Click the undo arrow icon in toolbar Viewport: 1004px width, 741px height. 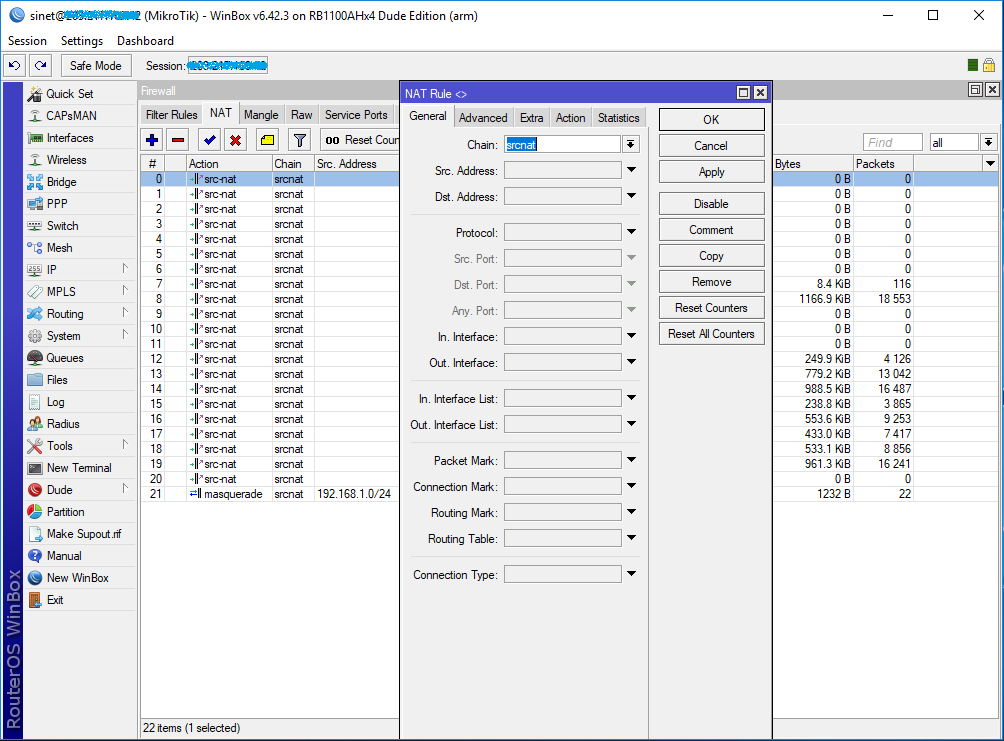coord(14,65)
